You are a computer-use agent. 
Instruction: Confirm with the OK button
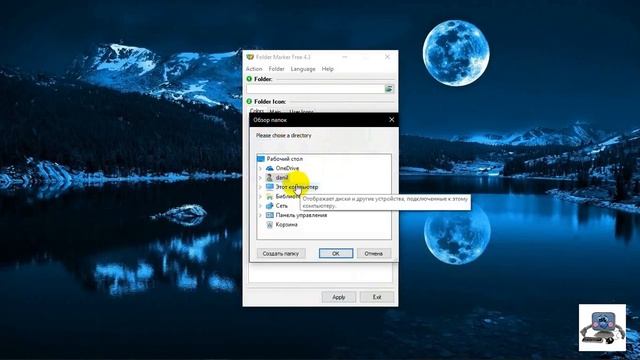336,253
